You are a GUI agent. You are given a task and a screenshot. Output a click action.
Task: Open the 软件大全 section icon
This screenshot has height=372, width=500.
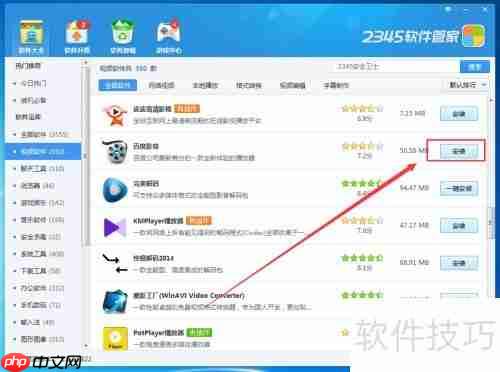(31, 37)
